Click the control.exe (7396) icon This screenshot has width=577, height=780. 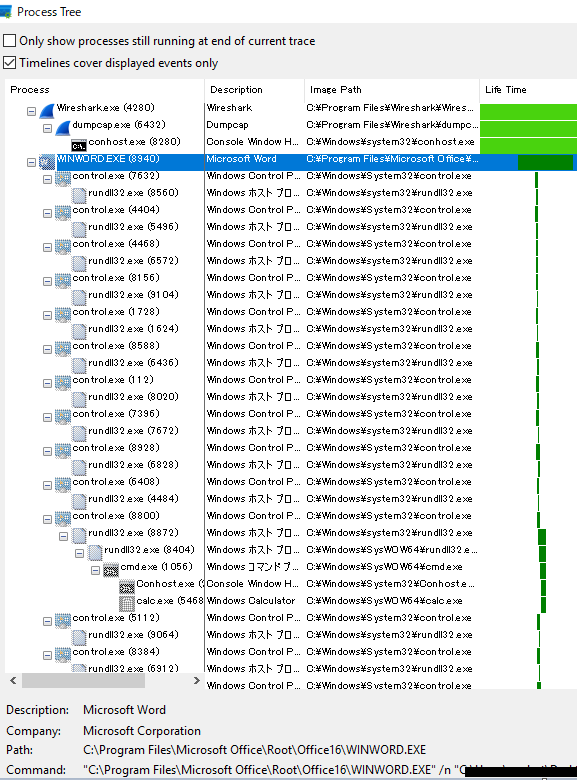pyautogui.click(x=63, y=417)
